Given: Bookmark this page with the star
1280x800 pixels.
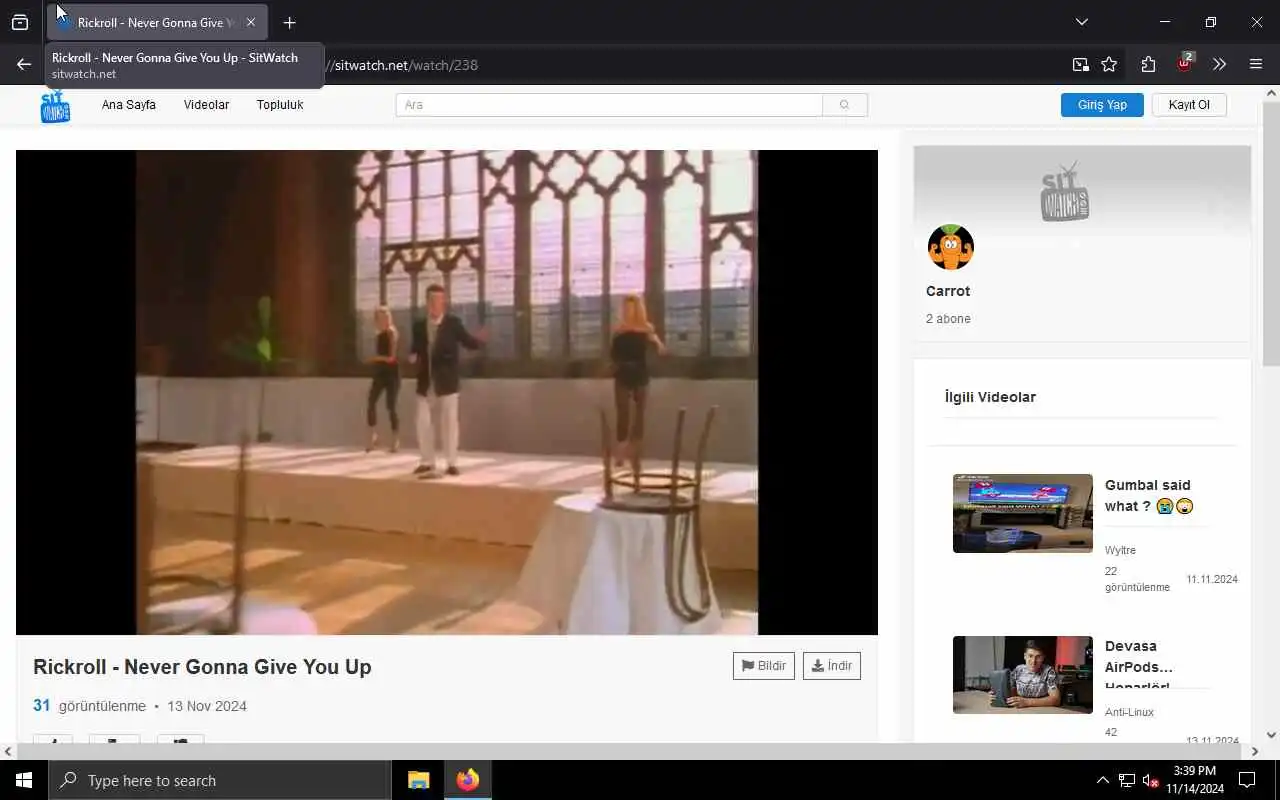Looking at the screenshot, I should [1109, 64].
